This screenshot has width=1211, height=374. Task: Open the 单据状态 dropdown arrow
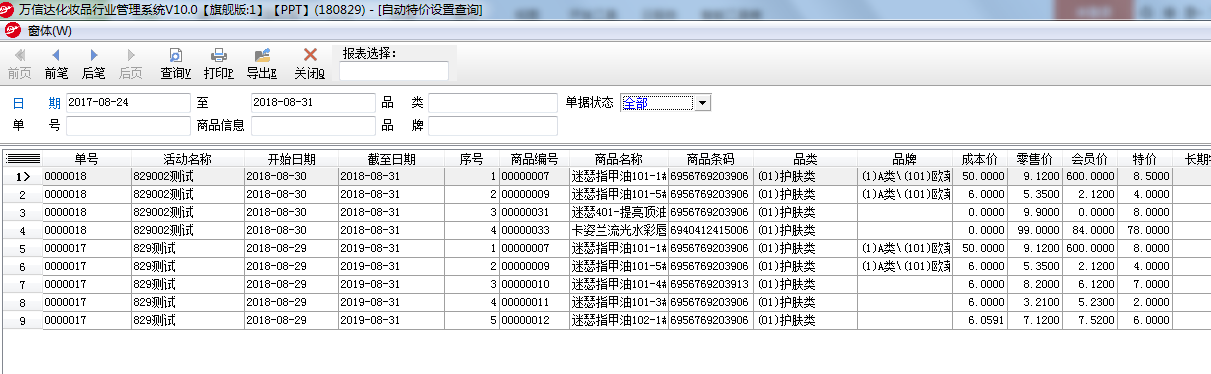(x=703, y=102)
